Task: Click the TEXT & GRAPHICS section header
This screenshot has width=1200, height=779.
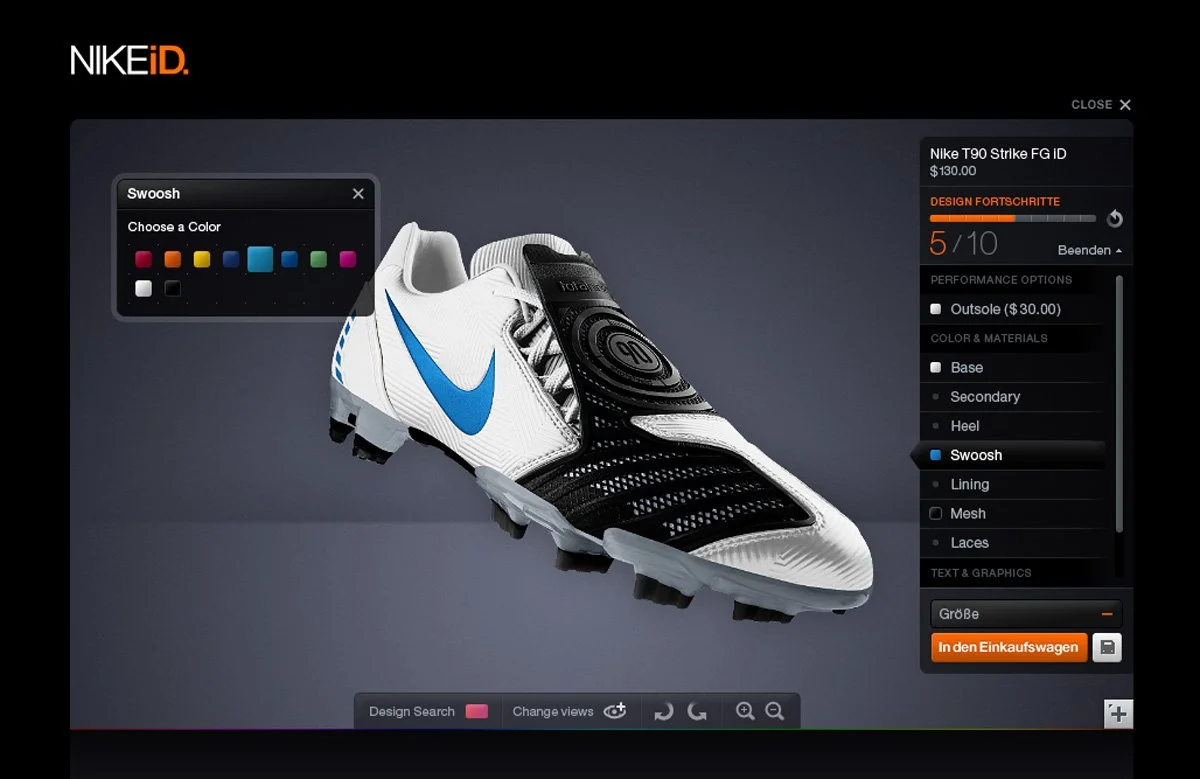Action: coord(980,573)
